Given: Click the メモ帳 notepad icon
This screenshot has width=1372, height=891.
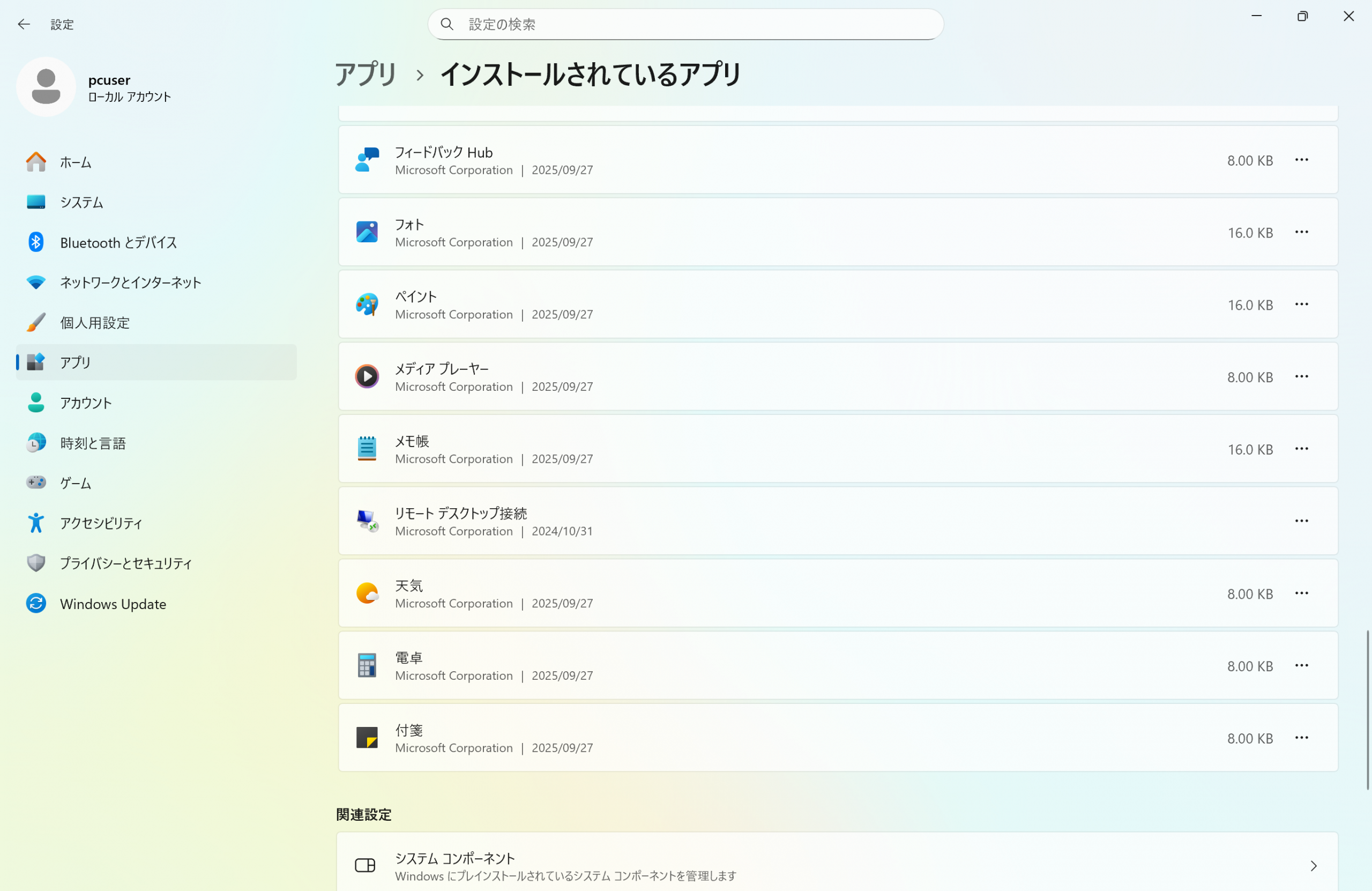Looking at the screenshot, I should pos(367,449).
